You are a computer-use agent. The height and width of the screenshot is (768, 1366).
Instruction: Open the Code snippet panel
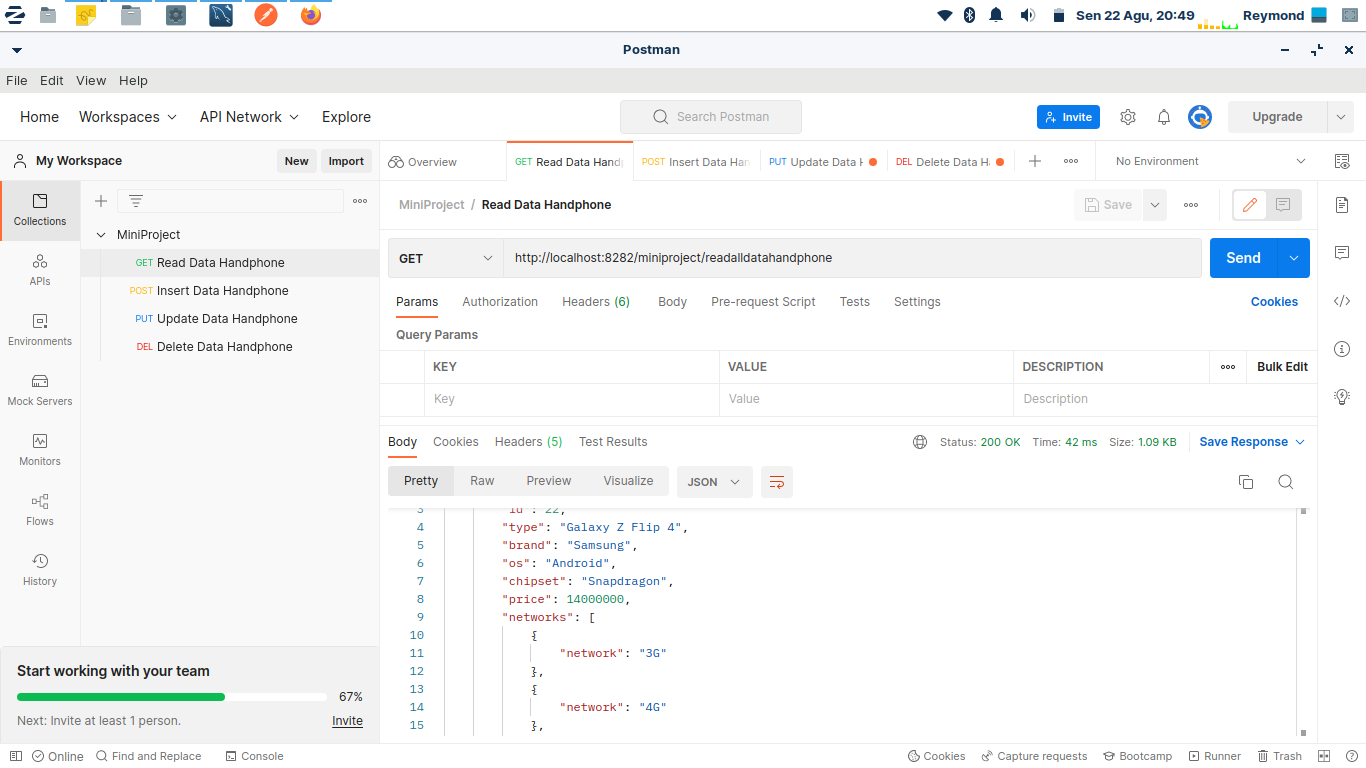point(1342,301)
